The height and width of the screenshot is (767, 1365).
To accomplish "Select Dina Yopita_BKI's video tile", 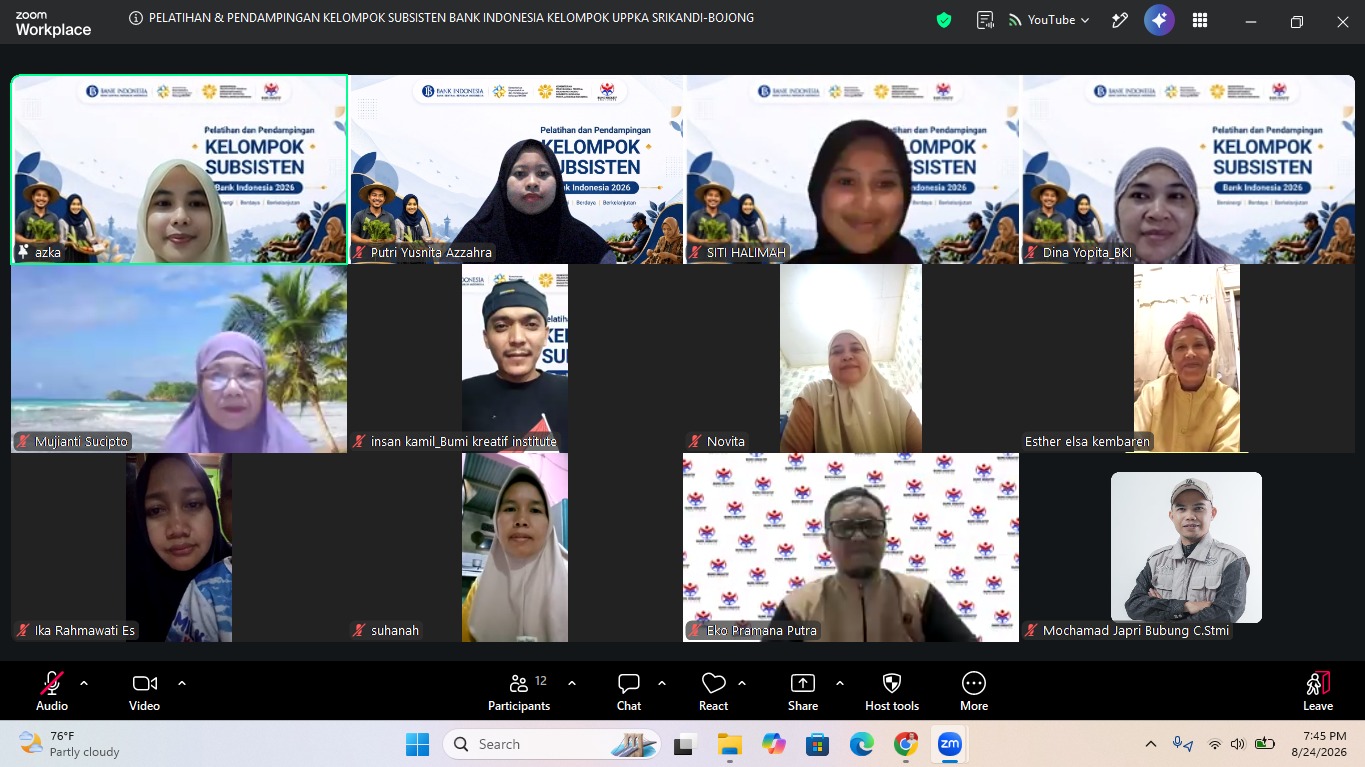I will (x=1187, y=169).
